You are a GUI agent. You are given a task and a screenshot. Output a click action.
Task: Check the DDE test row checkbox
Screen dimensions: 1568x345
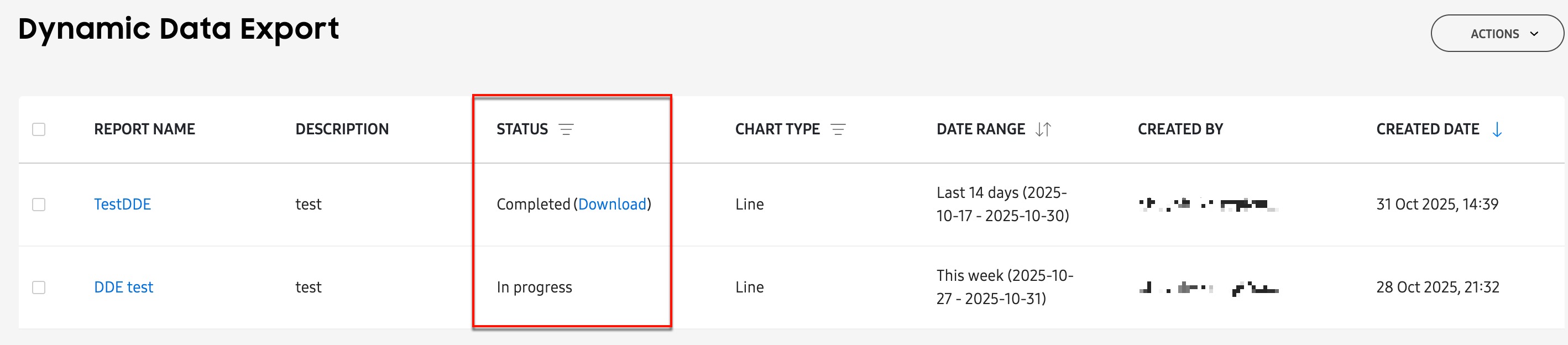(x=40, y=287)
